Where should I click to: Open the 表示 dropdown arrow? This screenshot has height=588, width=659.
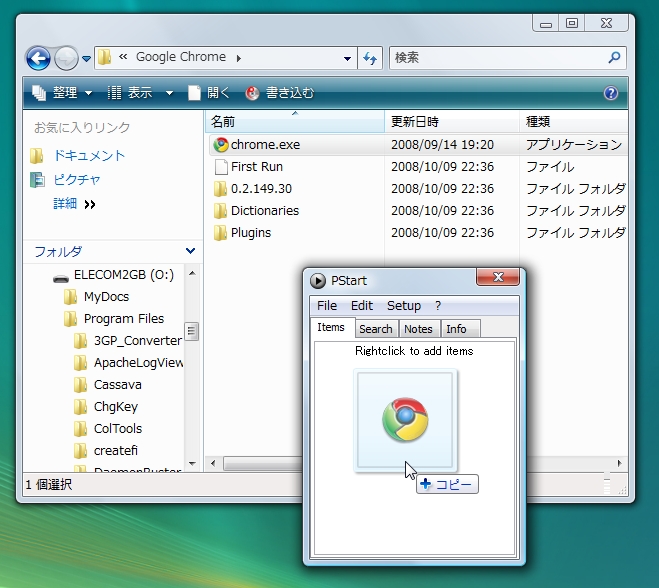169,93
